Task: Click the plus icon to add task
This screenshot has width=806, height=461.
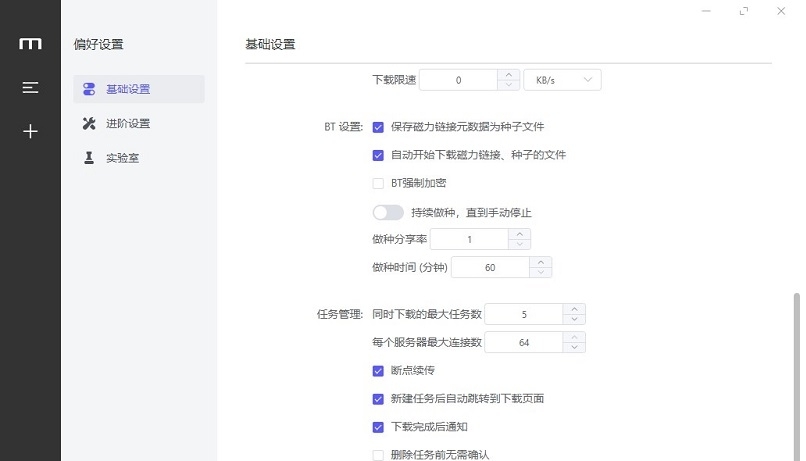Action: pyautogui.click(x=30, y=131)
